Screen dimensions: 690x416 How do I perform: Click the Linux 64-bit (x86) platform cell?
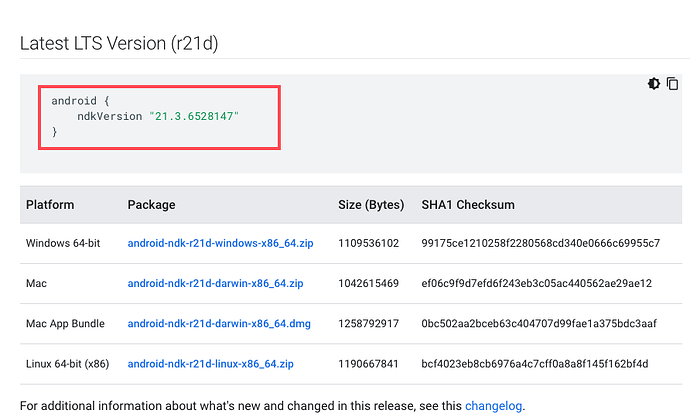pyautogui.click(x=67, y=364)
